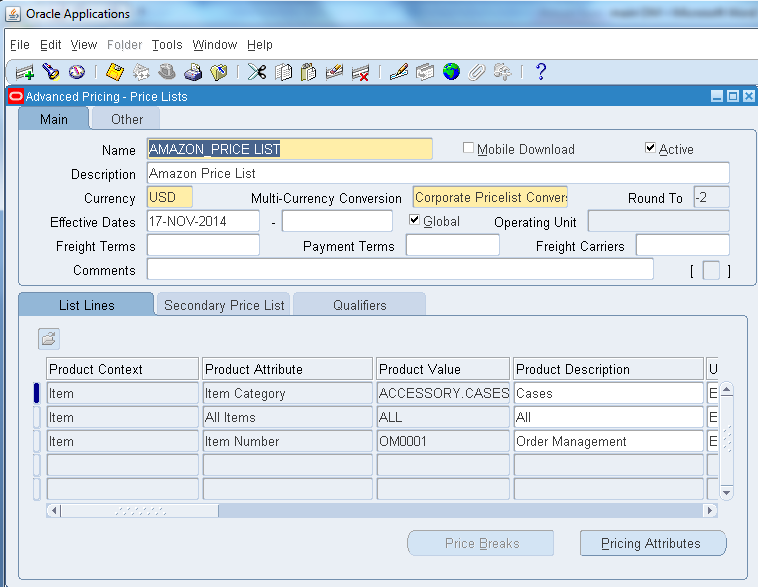This screenshot has width=758, height=587.
Task: Click the folder icon above the List Lines table
Action: (x=49, y=338)
